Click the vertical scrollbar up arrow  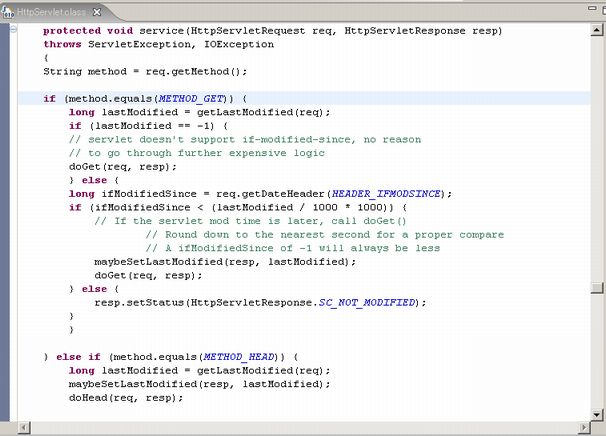coord(596,30)
